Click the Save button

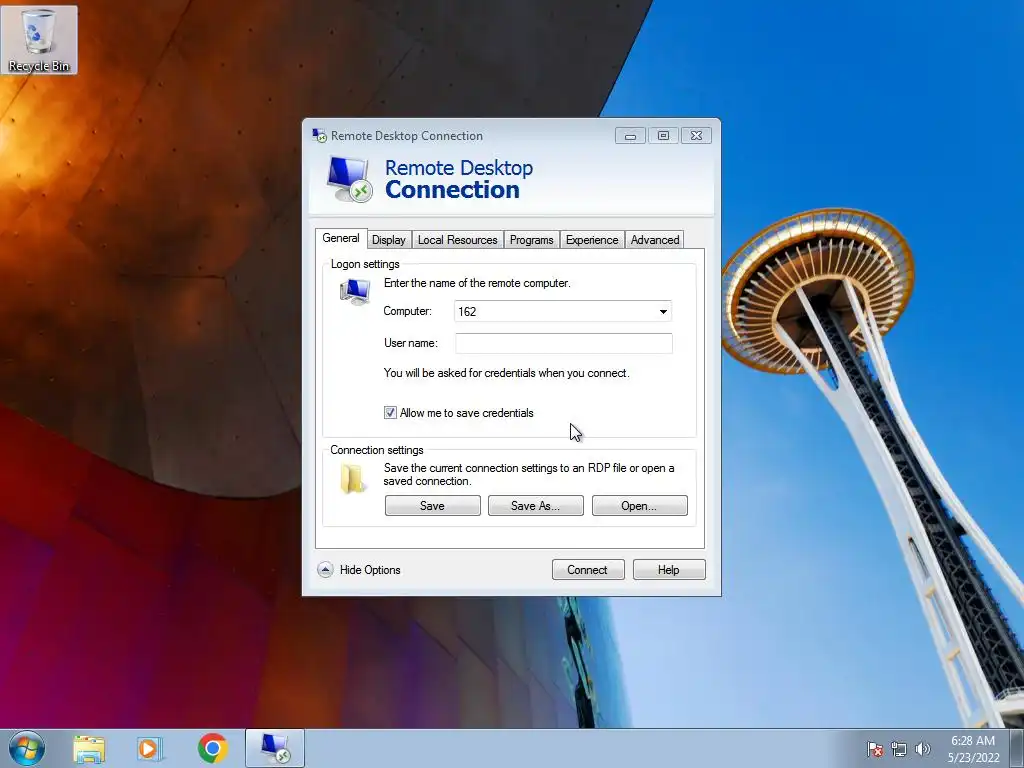[432, 505]
